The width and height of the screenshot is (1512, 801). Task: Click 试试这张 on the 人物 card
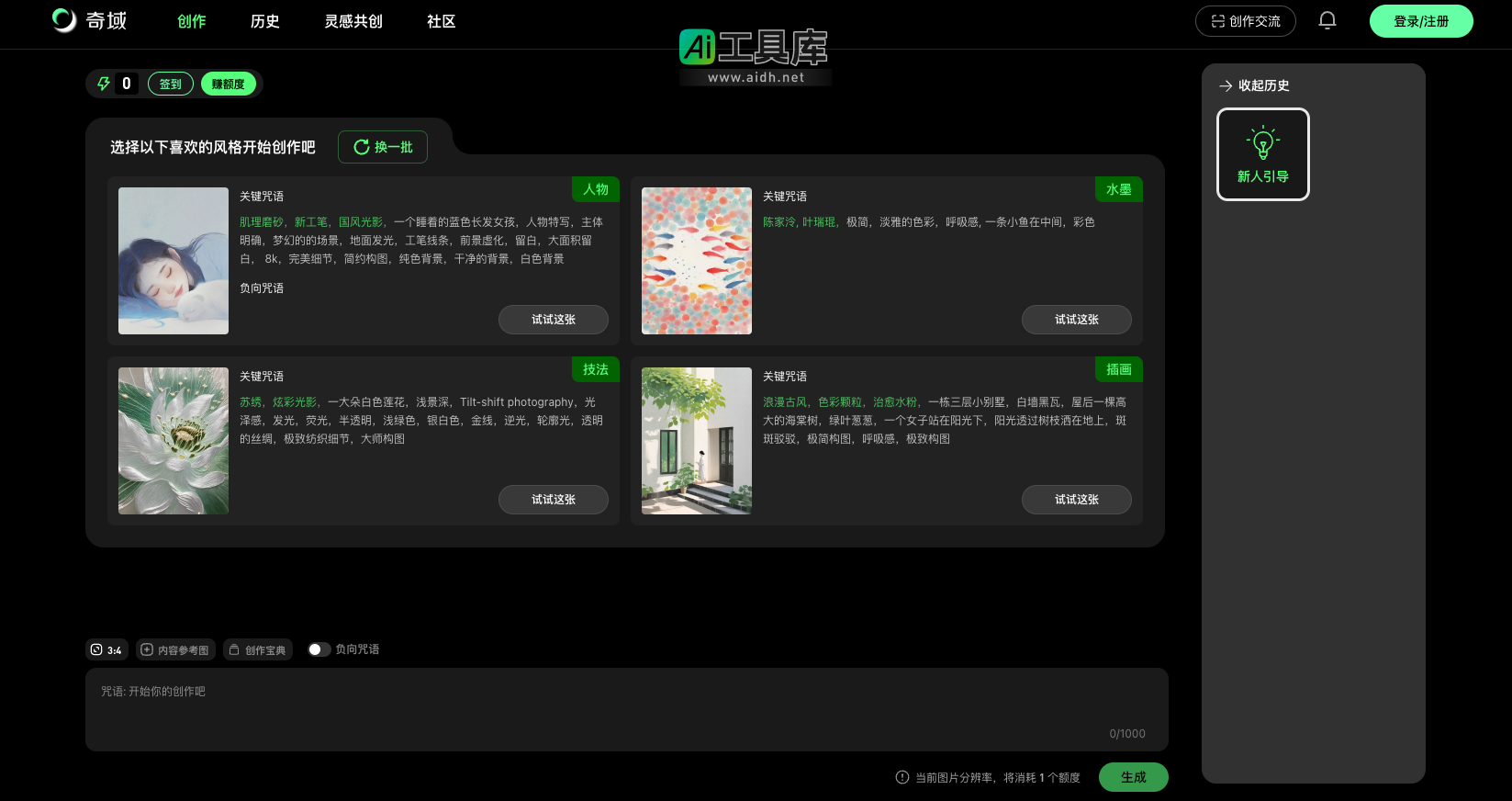click(x=554, y=320)
